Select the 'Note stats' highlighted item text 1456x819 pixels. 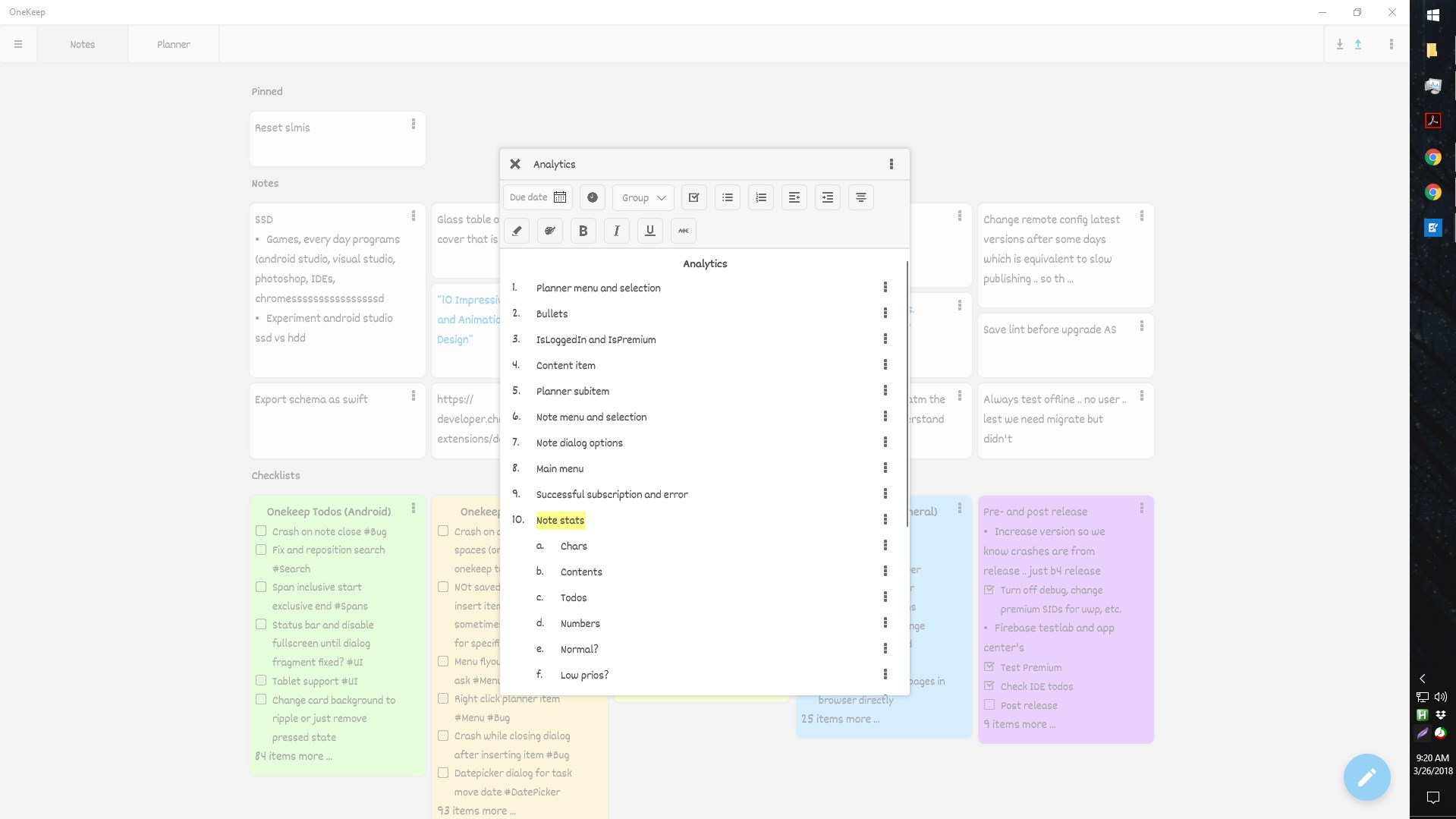tap(561, 520)
